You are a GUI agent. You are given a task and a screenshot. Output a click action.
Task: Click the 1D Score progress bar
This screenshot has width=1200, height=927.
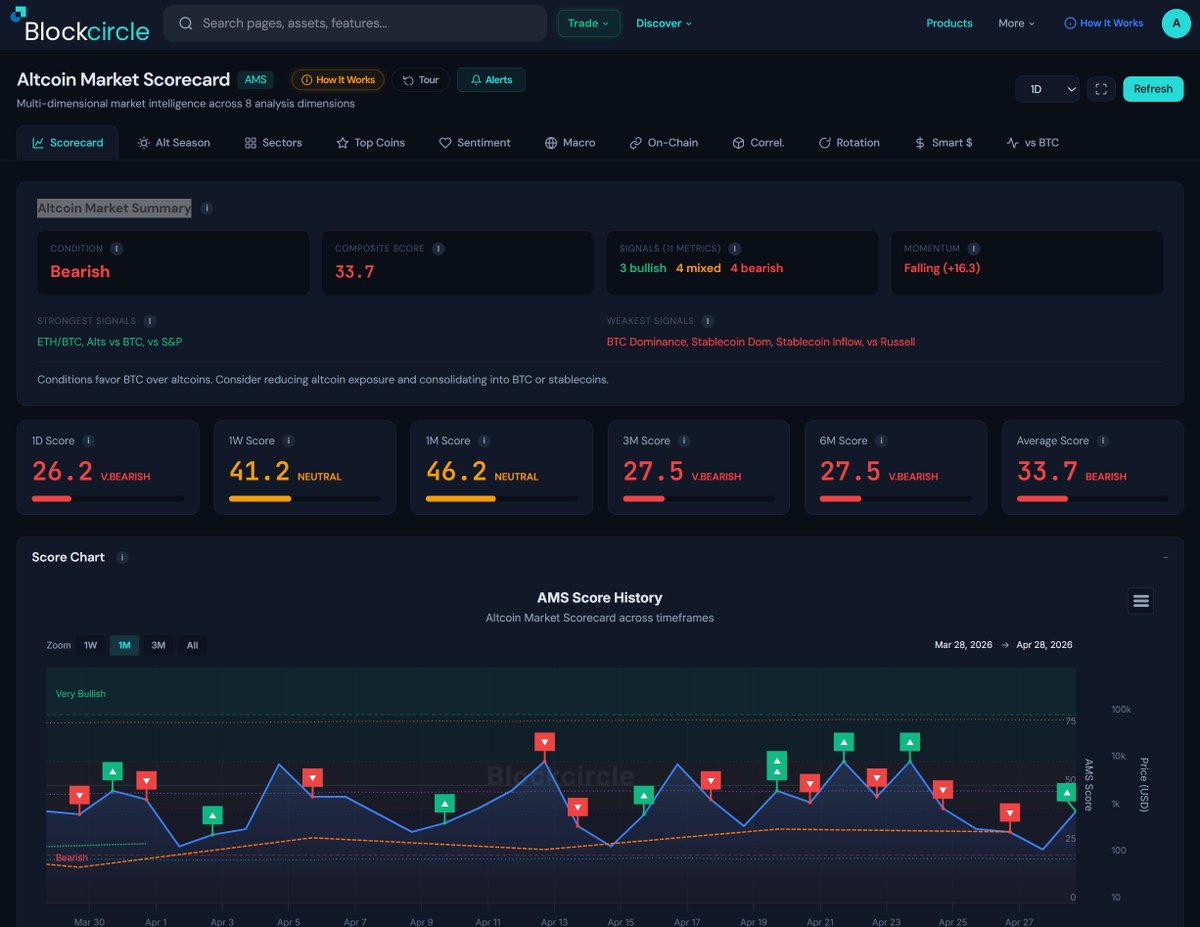click(x=107, y=498)
